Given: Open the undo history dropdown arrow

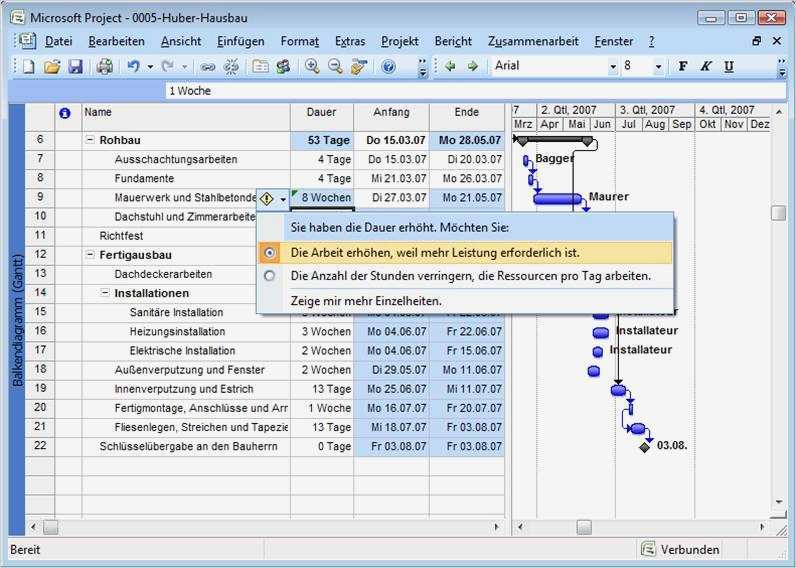Looking at the screenshot, I should pyautogui.click(x=150, y=66).
